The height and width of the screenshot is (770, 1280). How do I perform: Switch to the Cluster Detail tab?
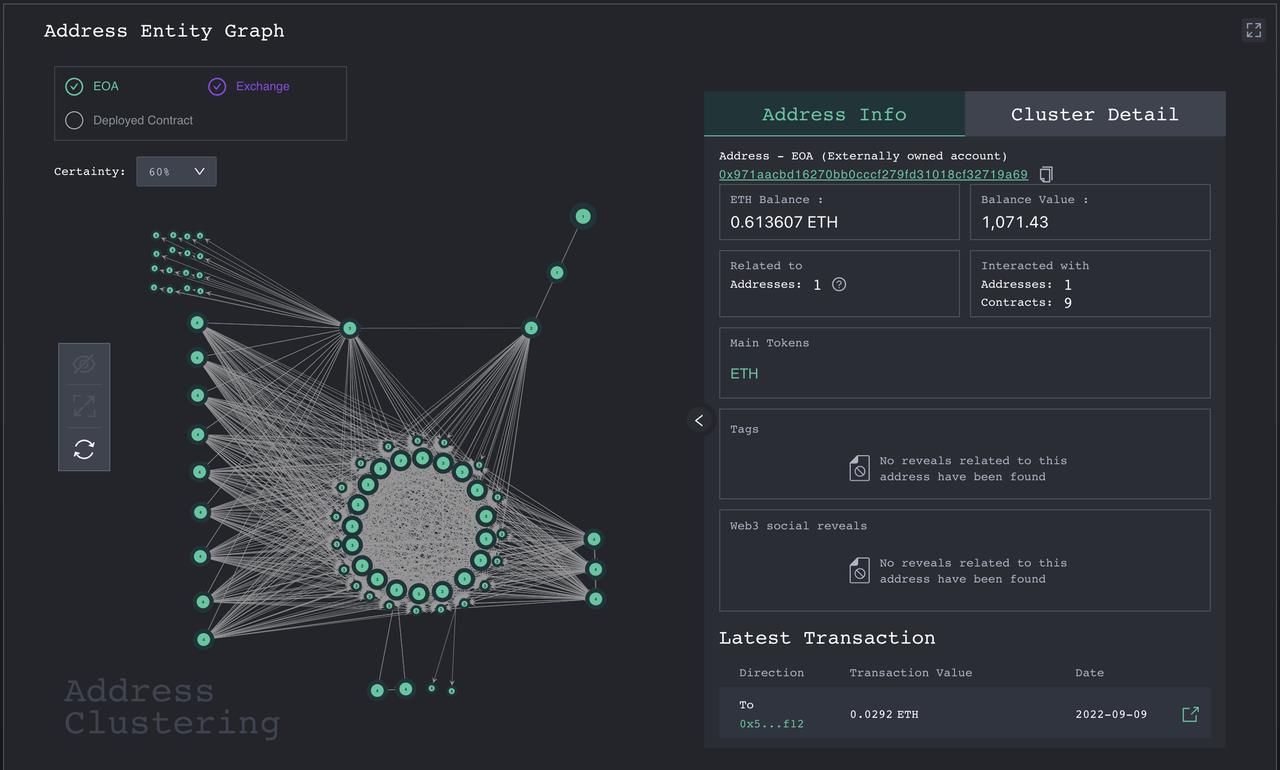click(x=1094, y=113)
